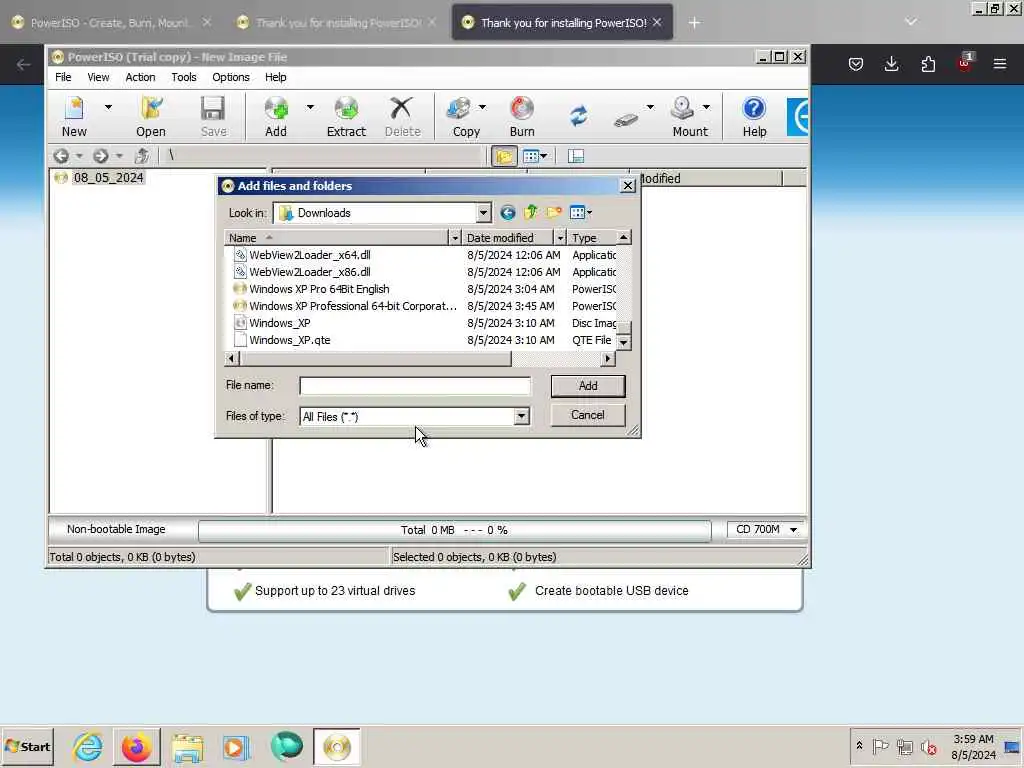Select Windows_XP.qte file
The image size is (1024, 768).
coord(289,340)
